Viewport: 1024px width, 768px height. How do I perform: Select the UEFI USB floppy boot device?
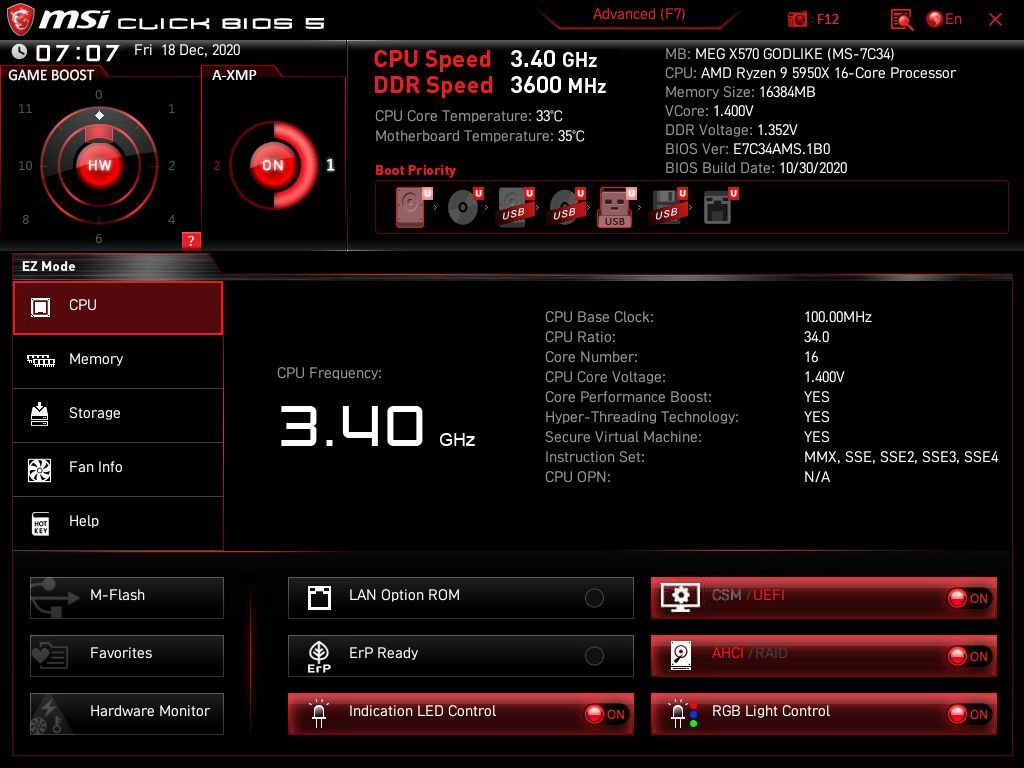point(668,207)
